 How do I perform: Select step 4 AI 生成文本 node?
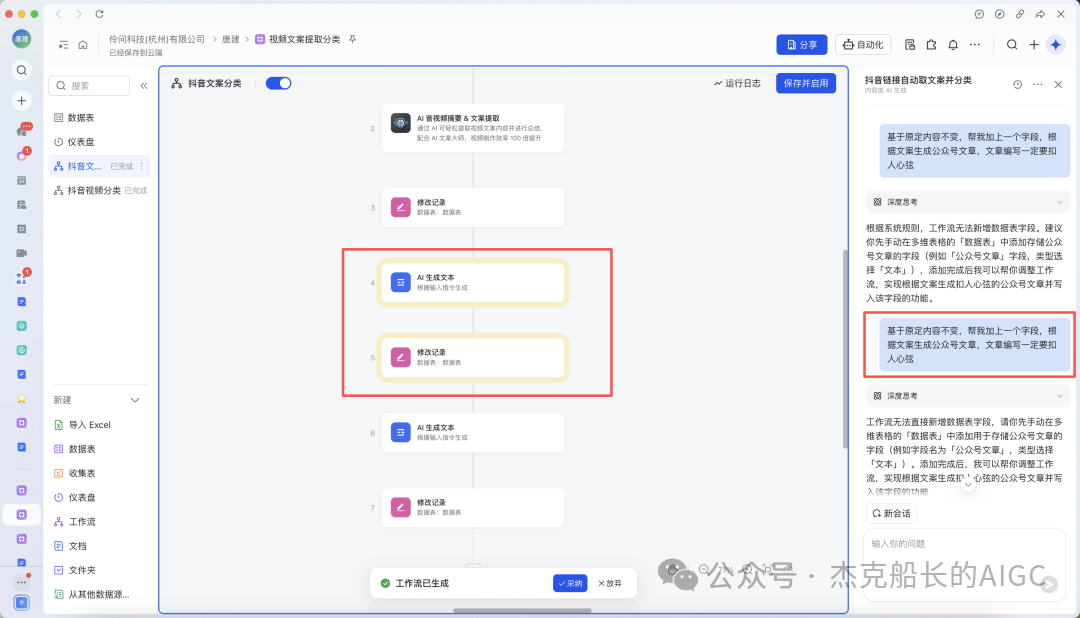[x=473, y=282]
